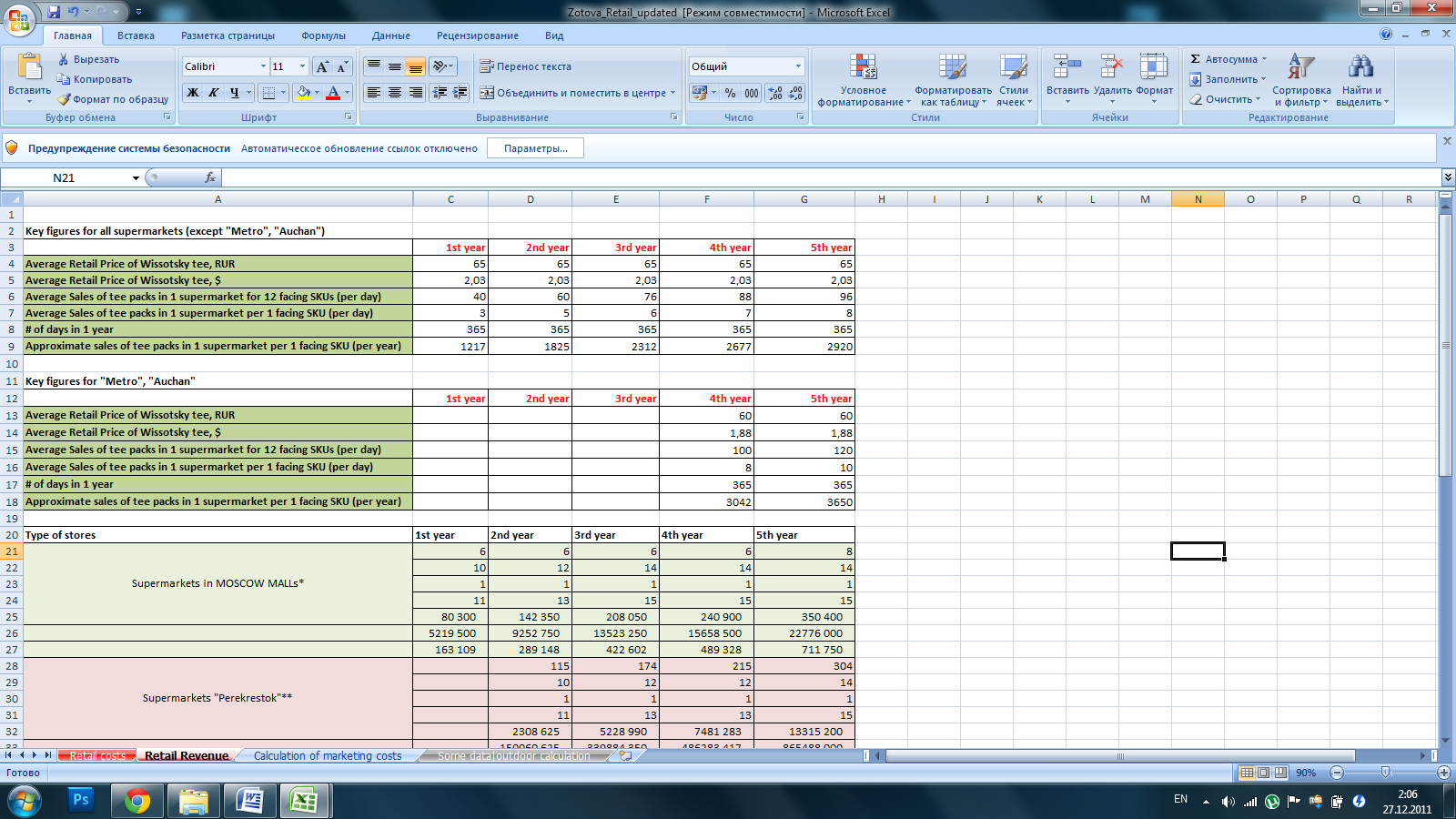Click Параметры... security warning button
This screenshot has height=819, width=1456.
point(535,148)
